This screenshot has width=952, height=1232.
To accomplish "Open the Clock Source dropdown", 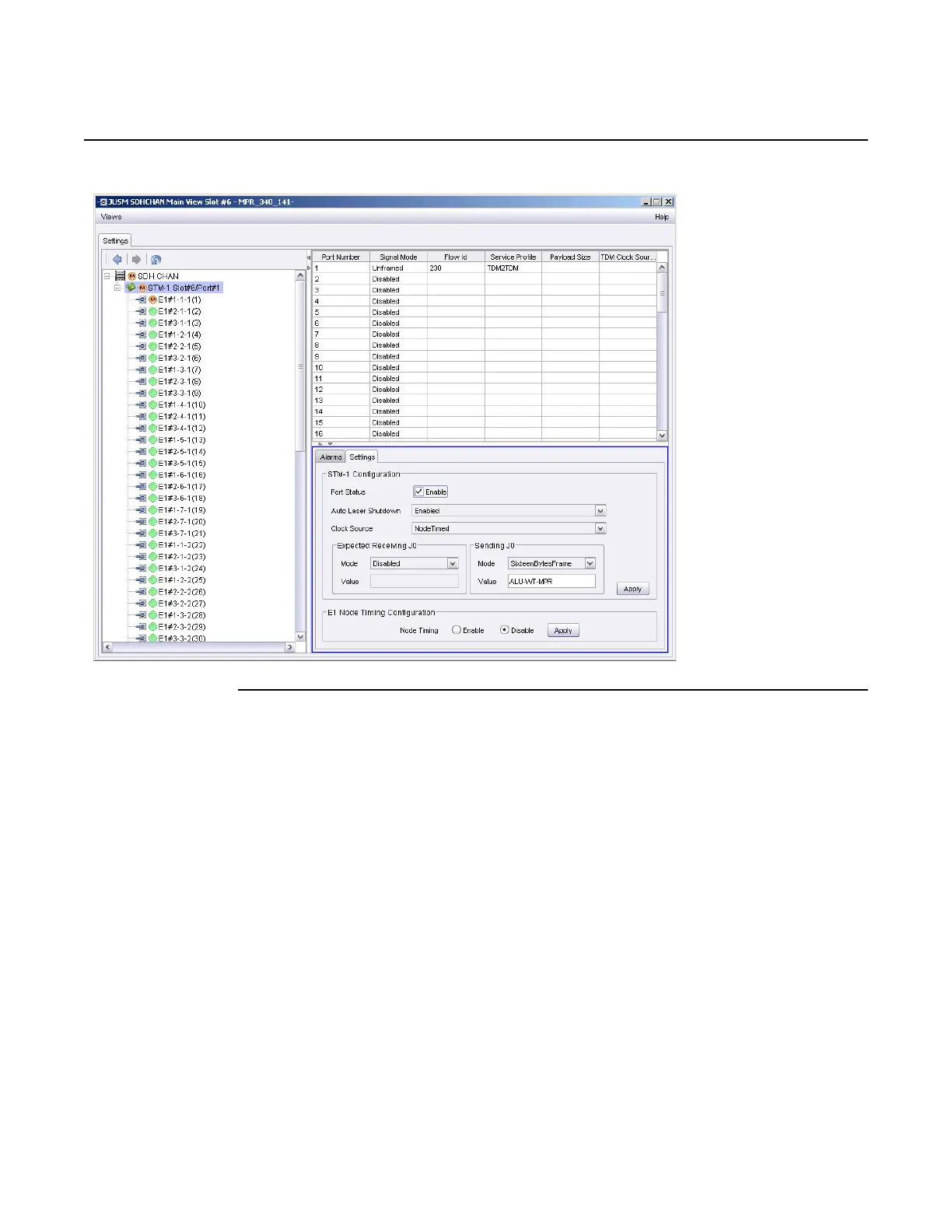I will click(x=600, y=528).
